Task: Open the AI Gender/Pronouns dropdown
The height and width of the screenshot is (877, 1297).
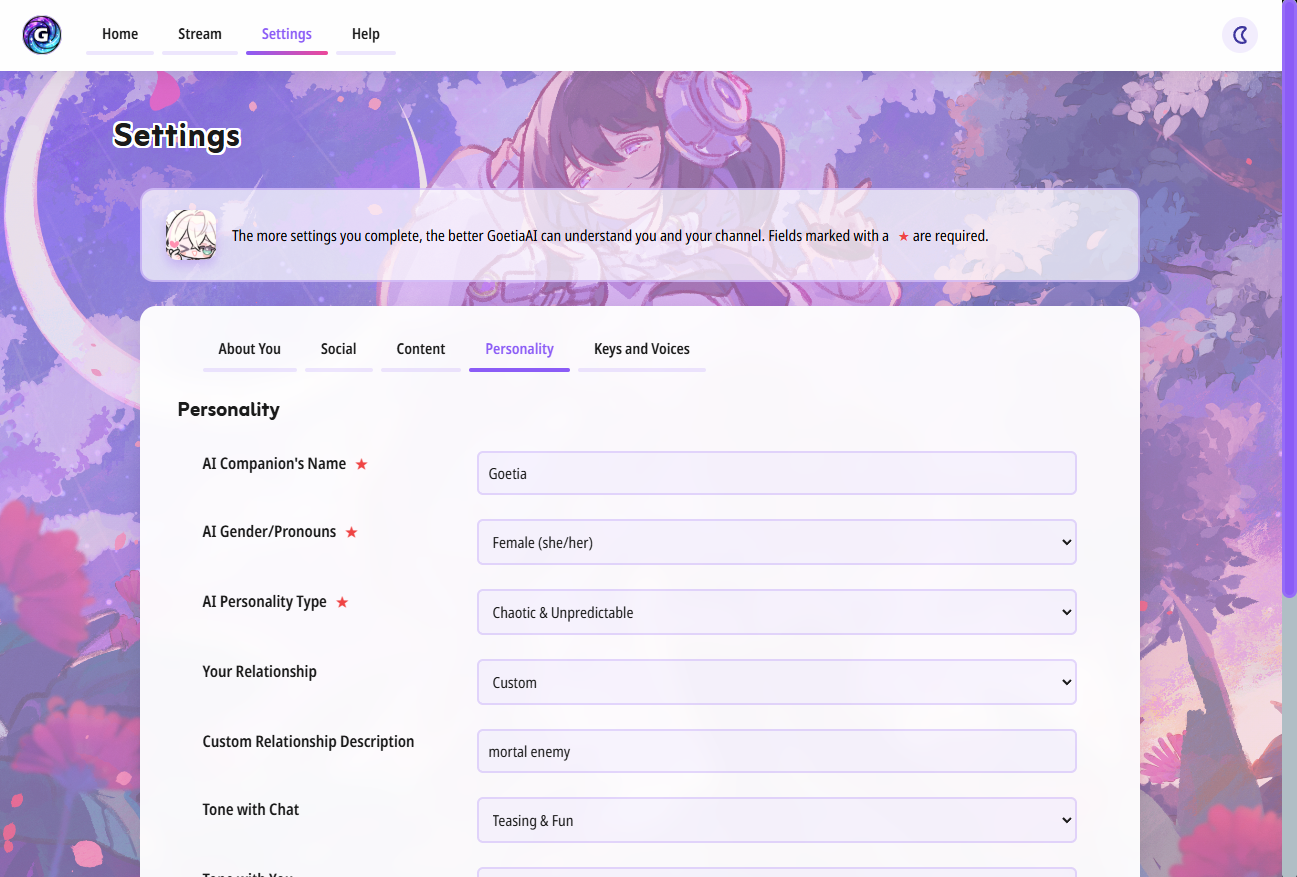Action: (x=776, y=541)
